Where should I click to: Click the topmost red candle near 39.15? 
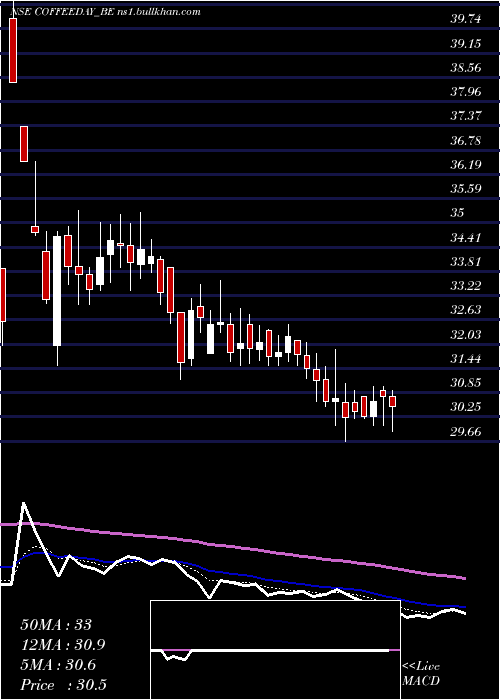(x=13, y=50)
